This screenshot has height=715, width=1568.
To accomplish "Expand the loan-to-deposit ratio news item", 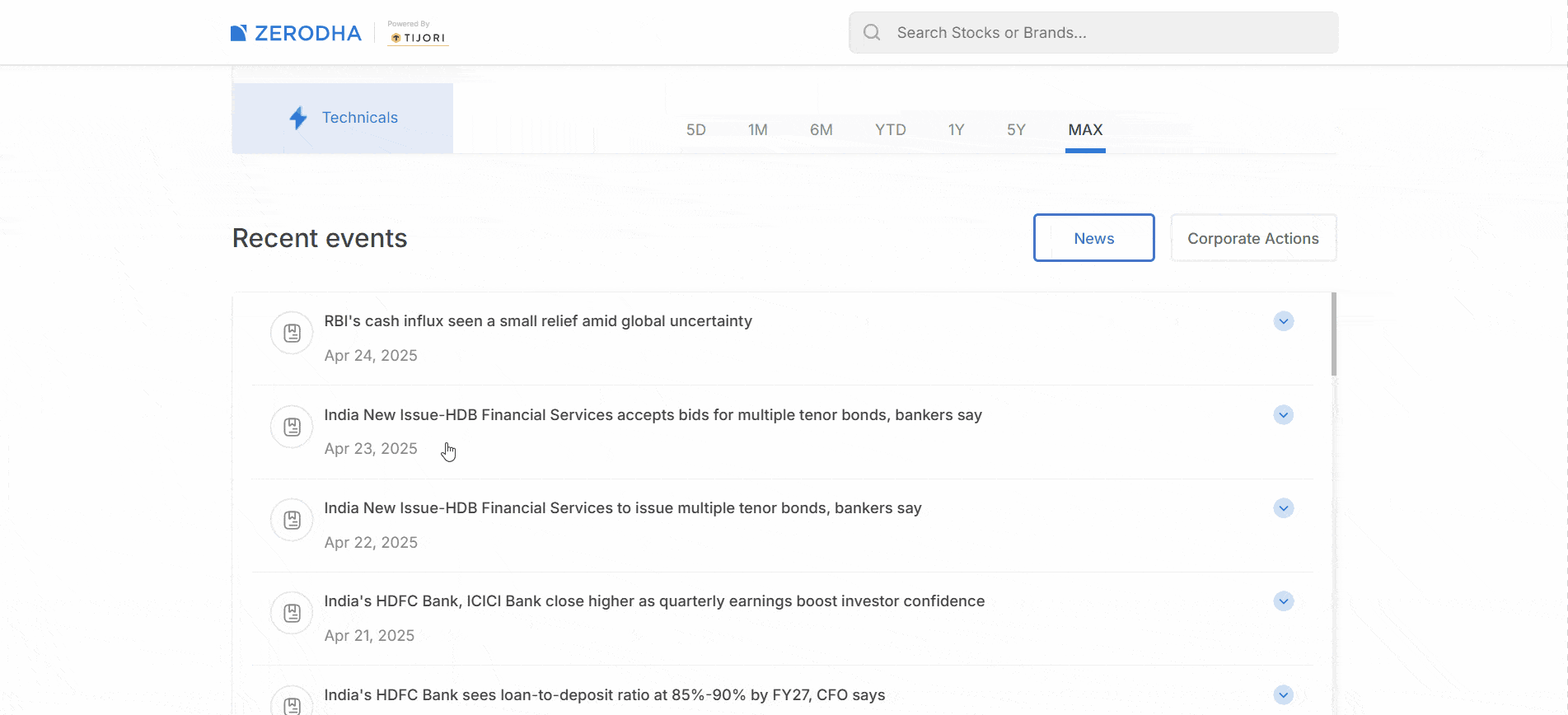I will tap(1284, 695).
